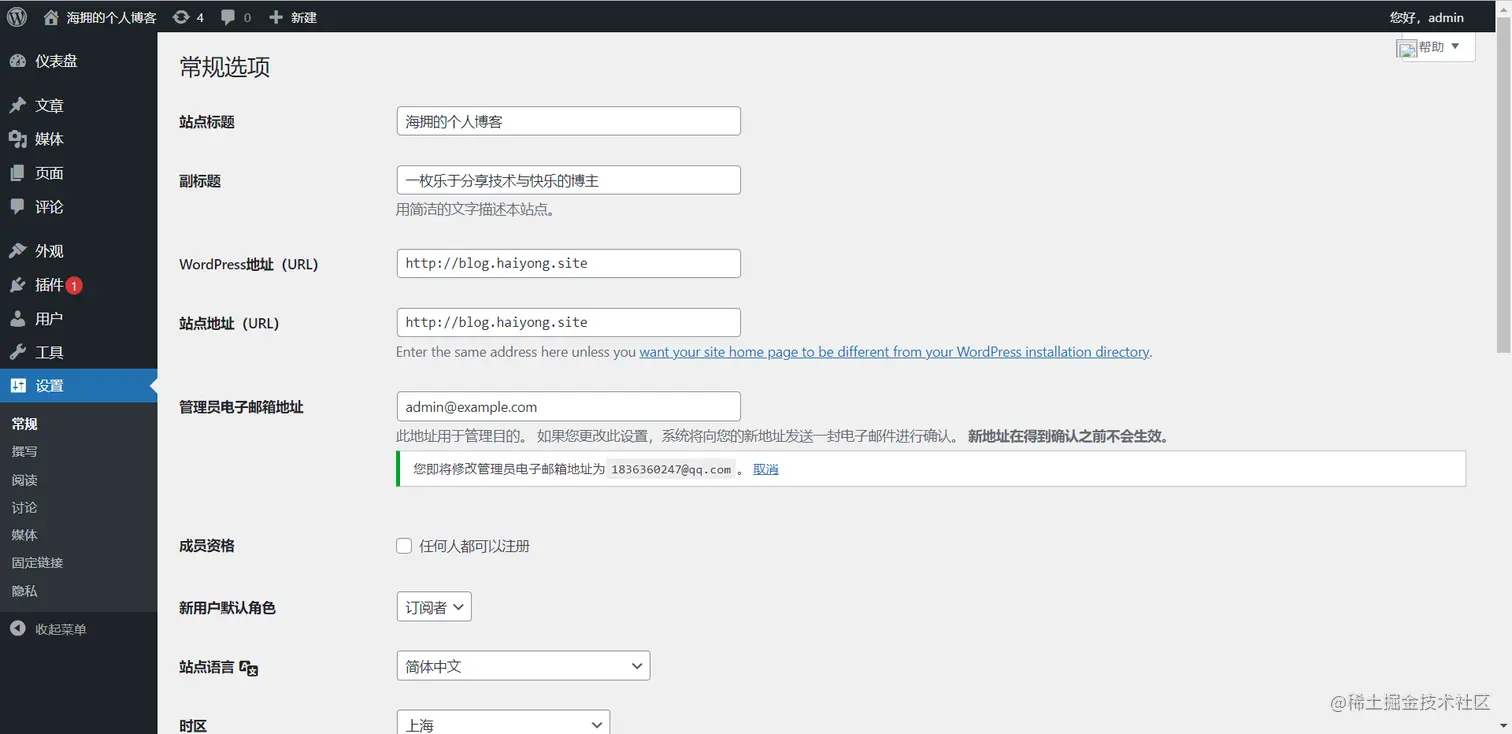The height and width of the screenshot is (734, 1512).
Task: Click the 副标题 input field
Action: click(569, 180)
